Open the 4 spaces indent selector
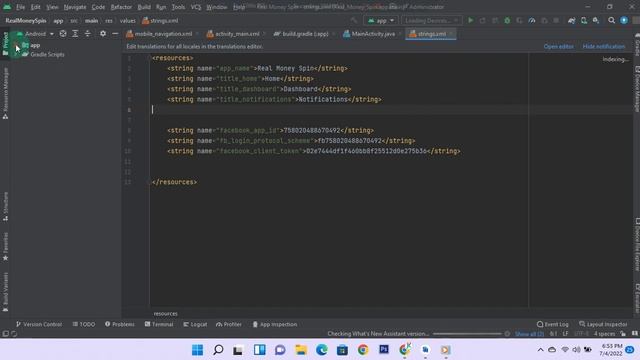This screenshot has height=360, width=640. [x=604, y=334]
